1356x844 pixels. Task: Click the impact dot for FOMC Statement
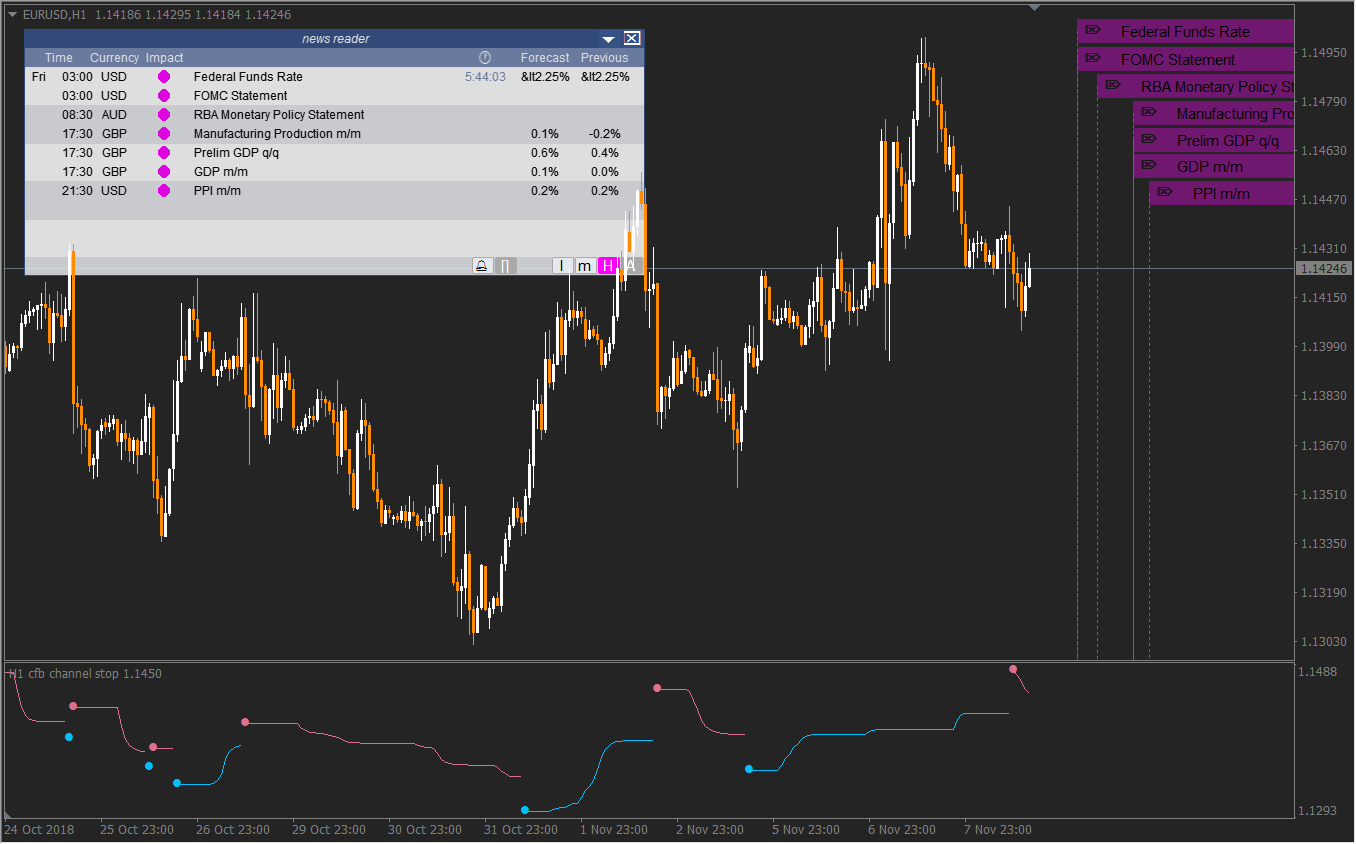(x=164, y=96)
